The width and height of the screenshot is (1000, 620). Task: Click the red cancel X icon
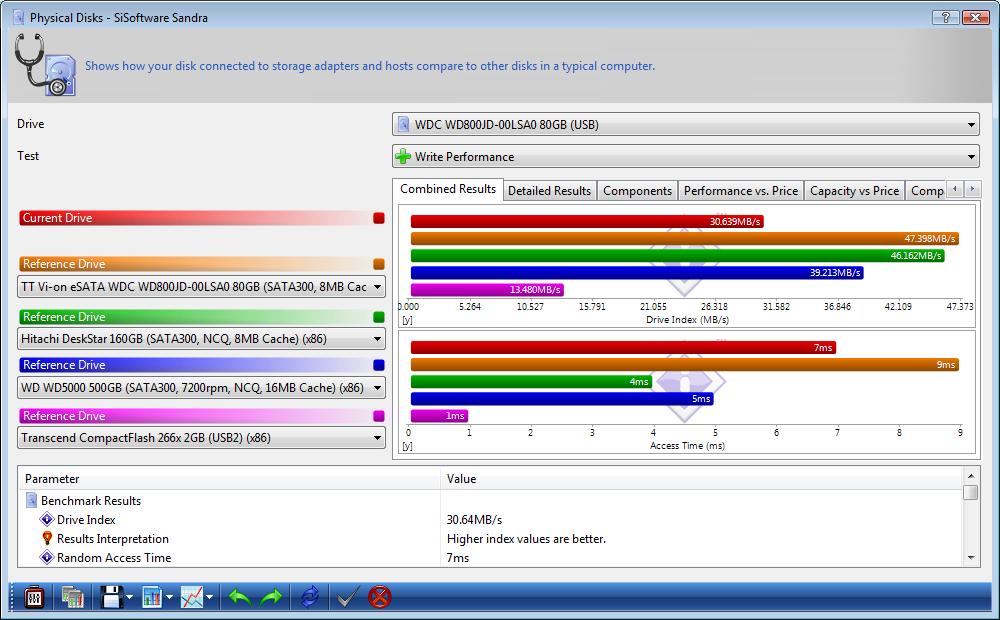pyautogui.click(x=380, y=597)
